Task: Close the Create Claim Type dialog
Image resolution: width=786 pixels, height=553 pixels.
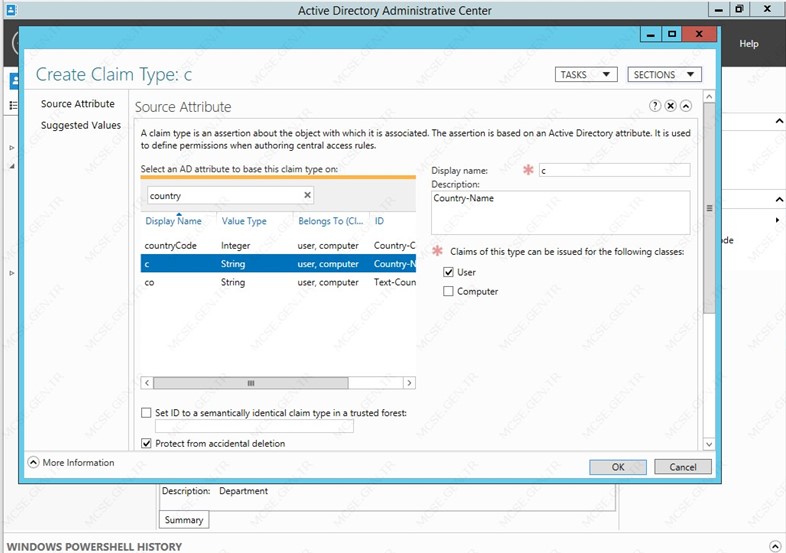Action: click(x=699, y=34)
